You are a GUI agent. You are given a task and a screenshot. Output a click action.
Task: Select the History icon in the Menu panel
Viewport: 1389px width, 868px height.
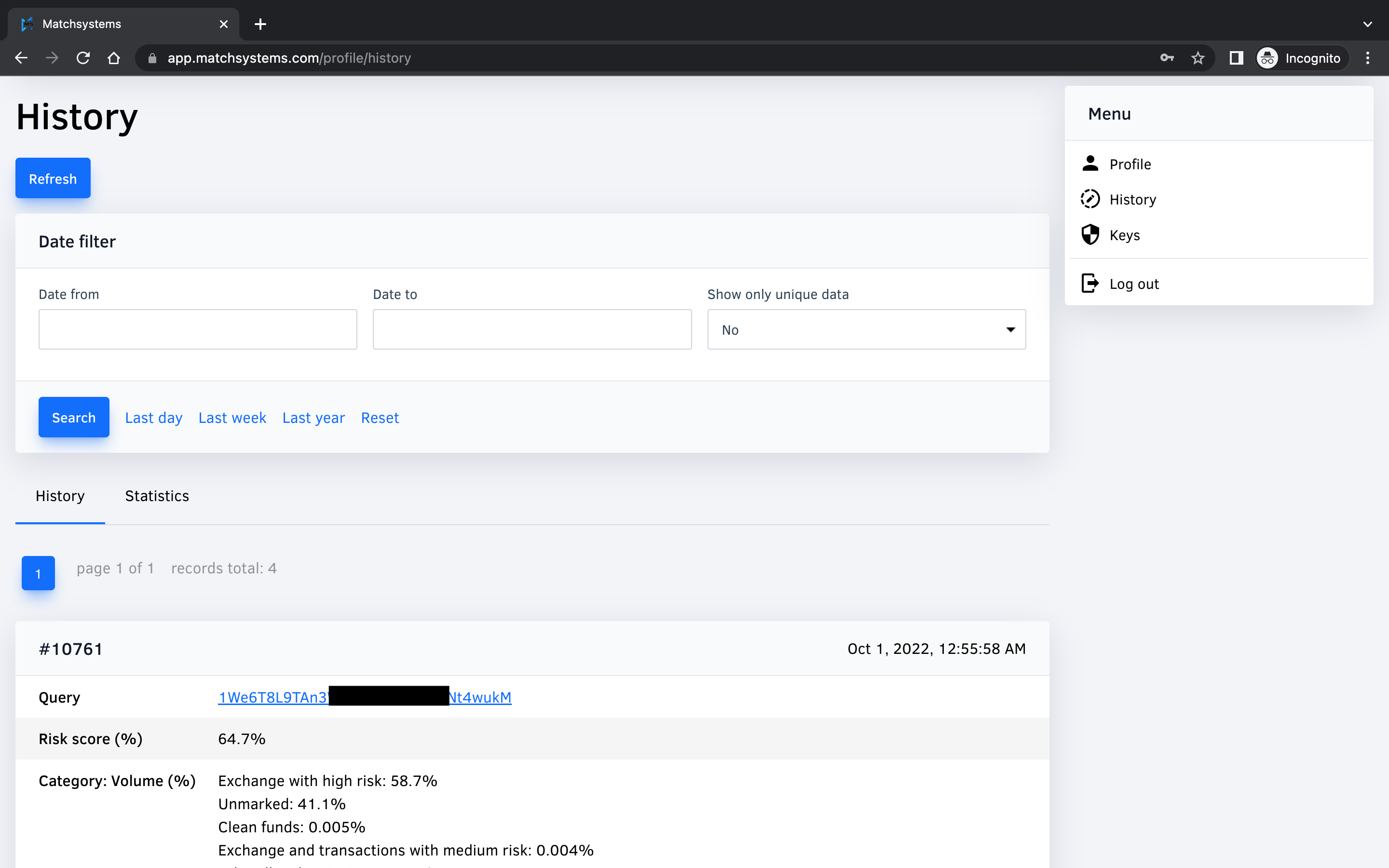[1091, 199]
